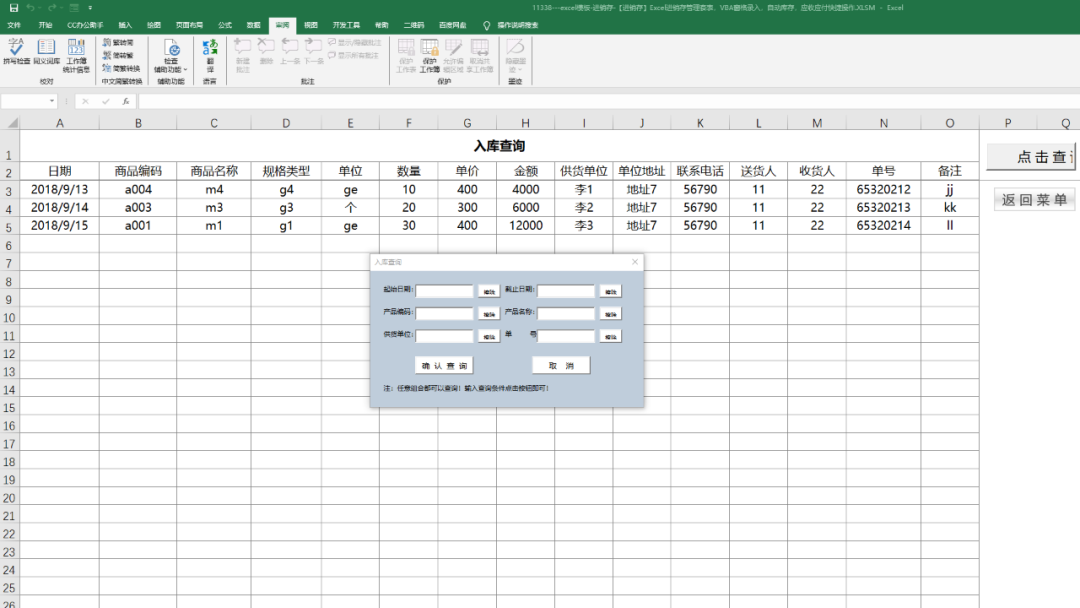Viewport: 1080px width, 608px height.
Task: Switch to the 视图 ribbon tab
Action: (x=311, y=25)
